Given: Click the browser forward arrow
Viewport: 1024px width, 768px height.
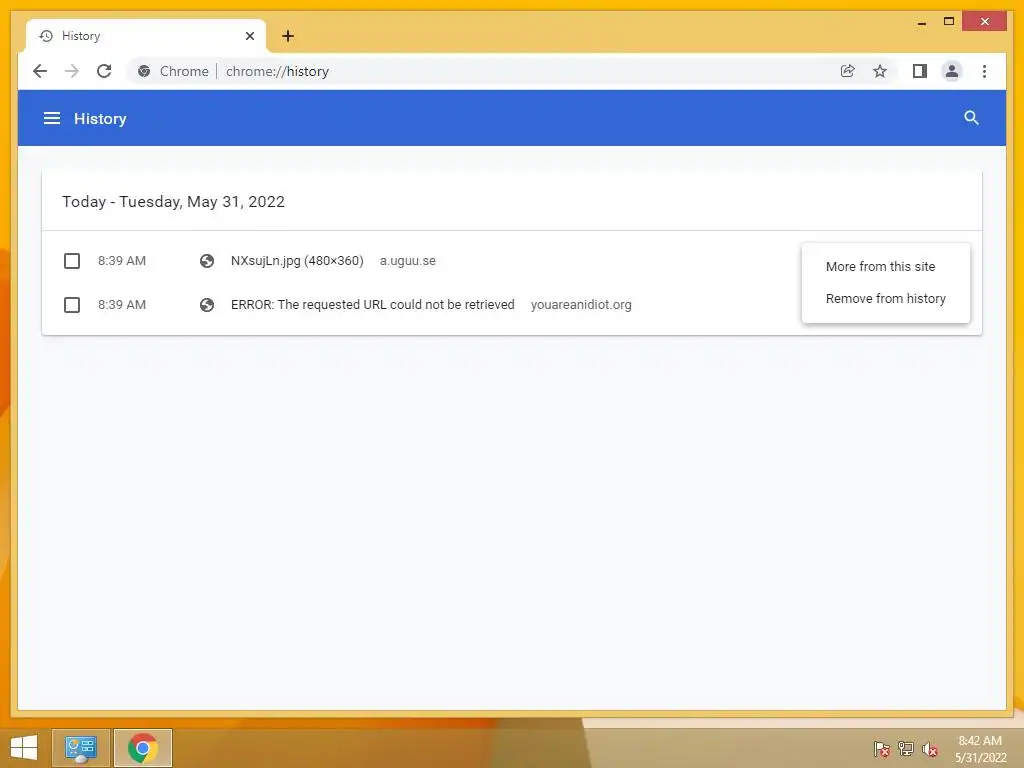Looking at the screenshot, I should tap(72, 71).
